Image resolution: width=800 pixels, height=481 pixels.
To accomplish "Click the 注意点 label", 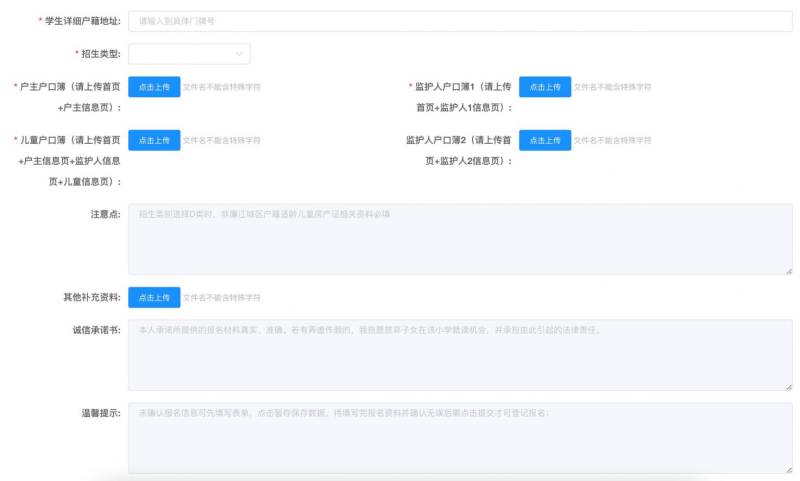I will [104, 214].
